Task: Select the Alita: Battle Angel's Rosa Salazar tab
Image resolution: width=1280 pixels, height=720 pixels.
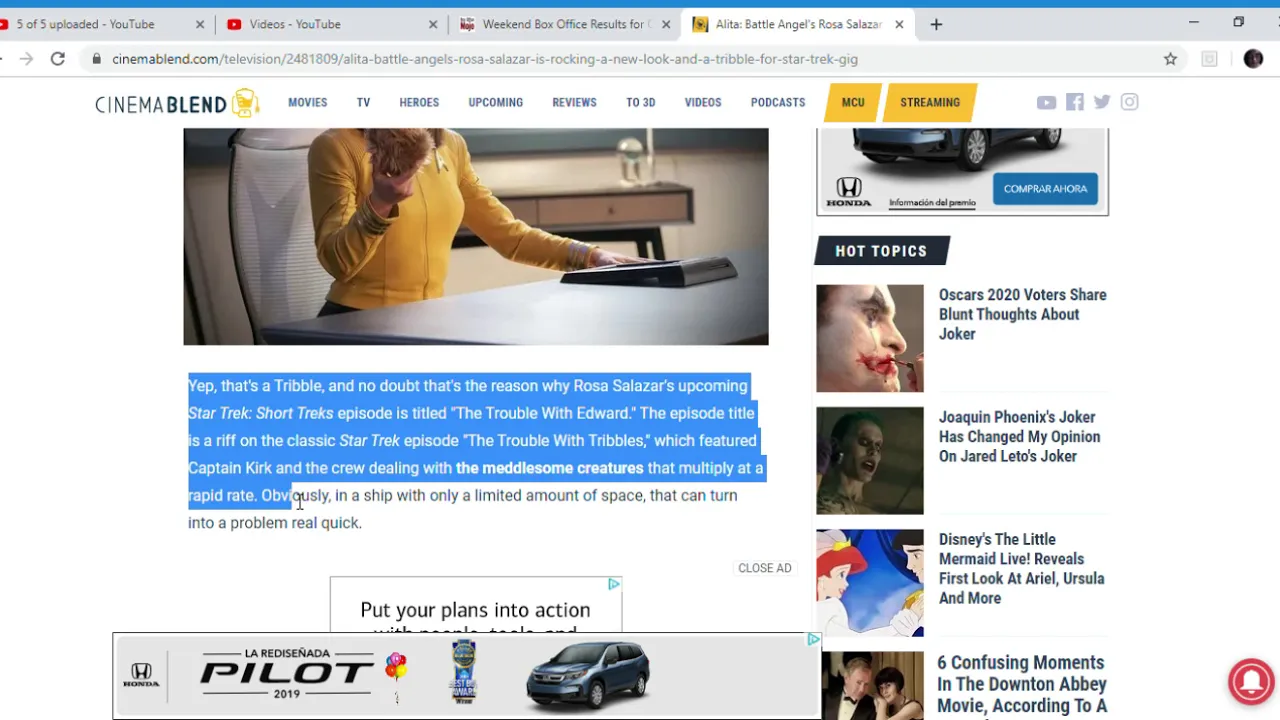Action: (x=796, y=24)
